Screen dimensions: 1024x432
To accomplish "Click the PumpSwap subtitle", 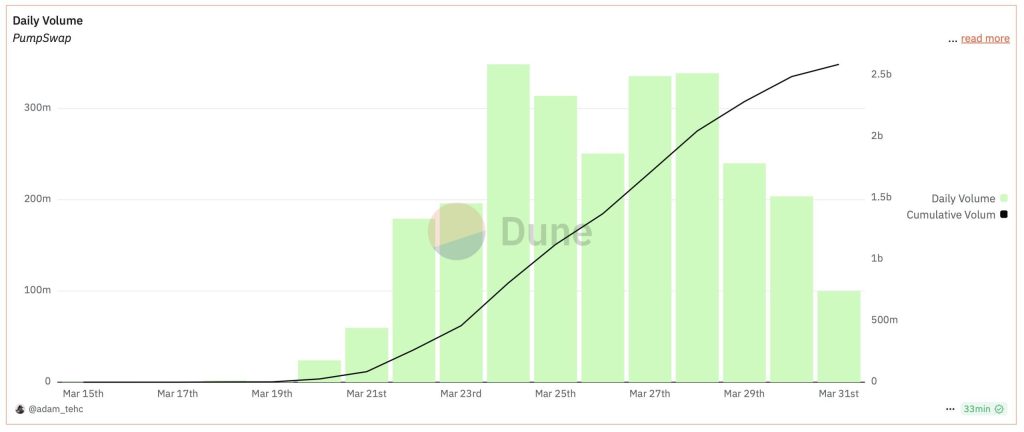I will (42, 39).
